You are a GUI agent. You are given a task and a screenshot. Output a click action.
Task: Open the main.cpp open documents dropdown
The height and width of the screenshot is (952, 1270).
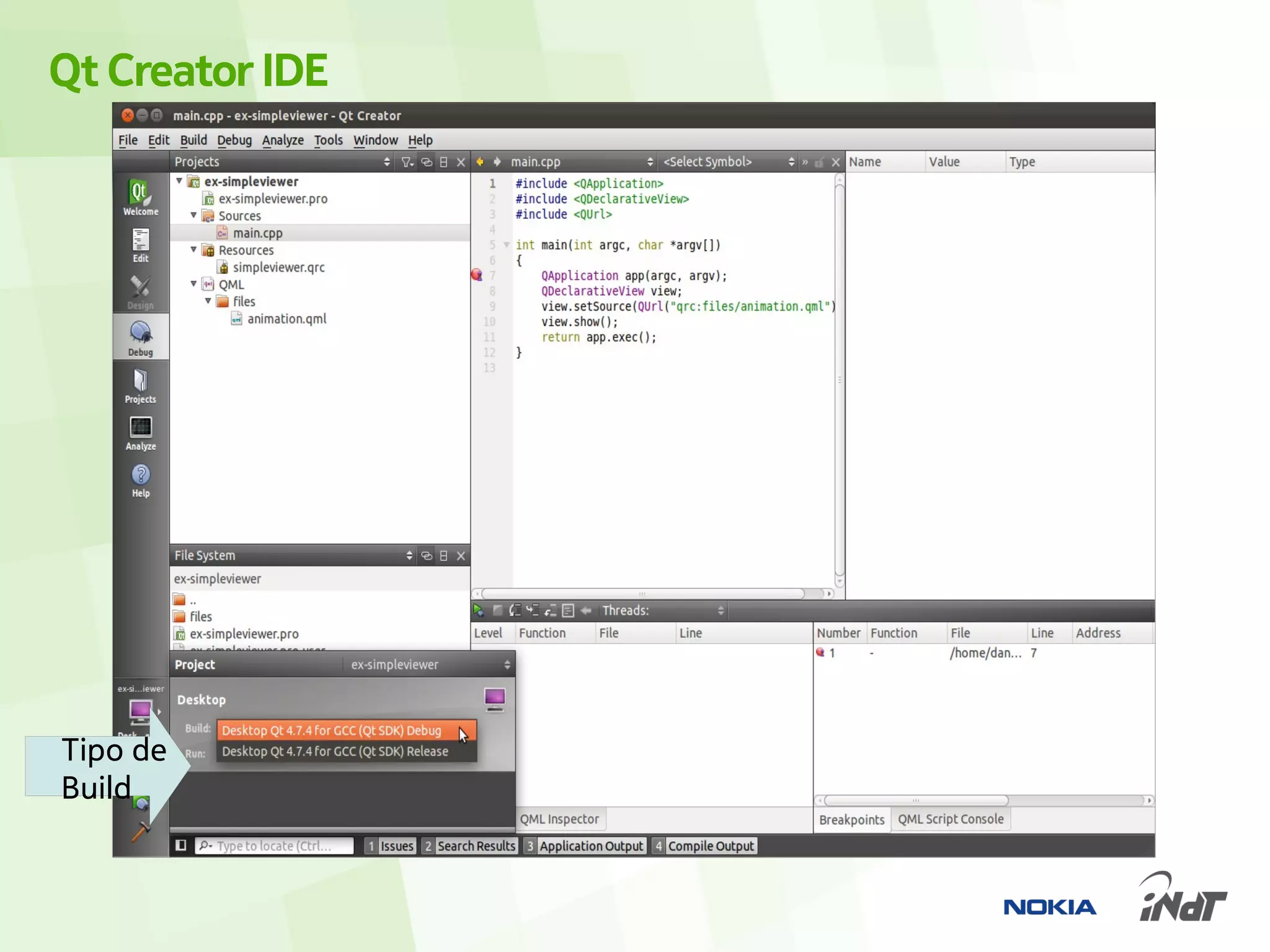[x=650, y=162]
